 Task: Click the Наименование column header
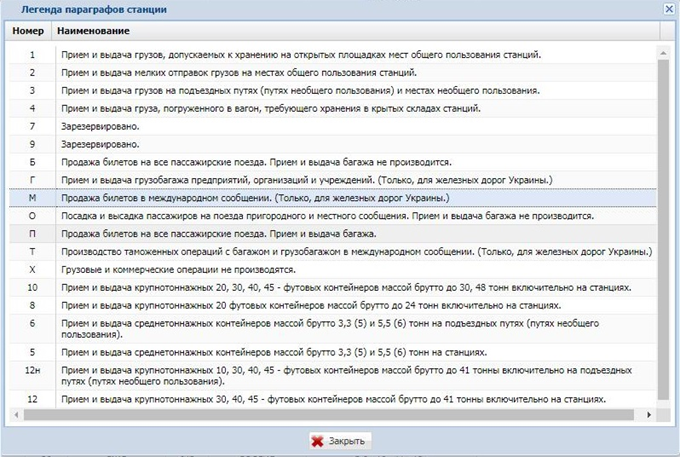point(356,31)
